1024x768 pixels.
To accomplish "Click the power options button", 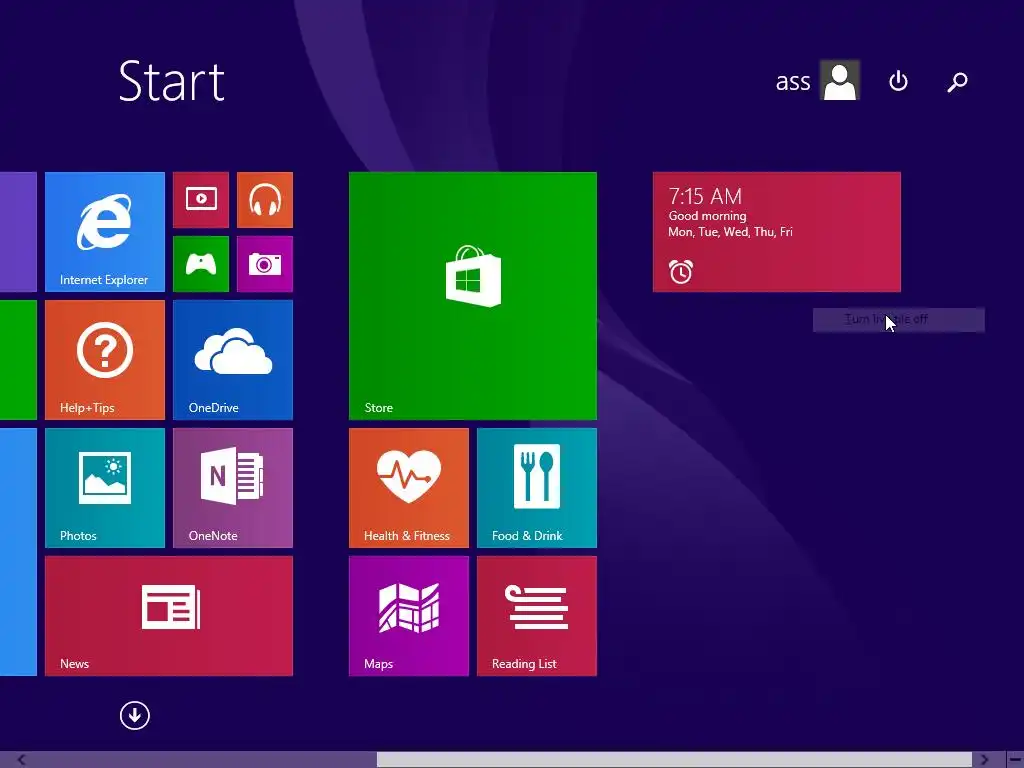I will (899, 81).
